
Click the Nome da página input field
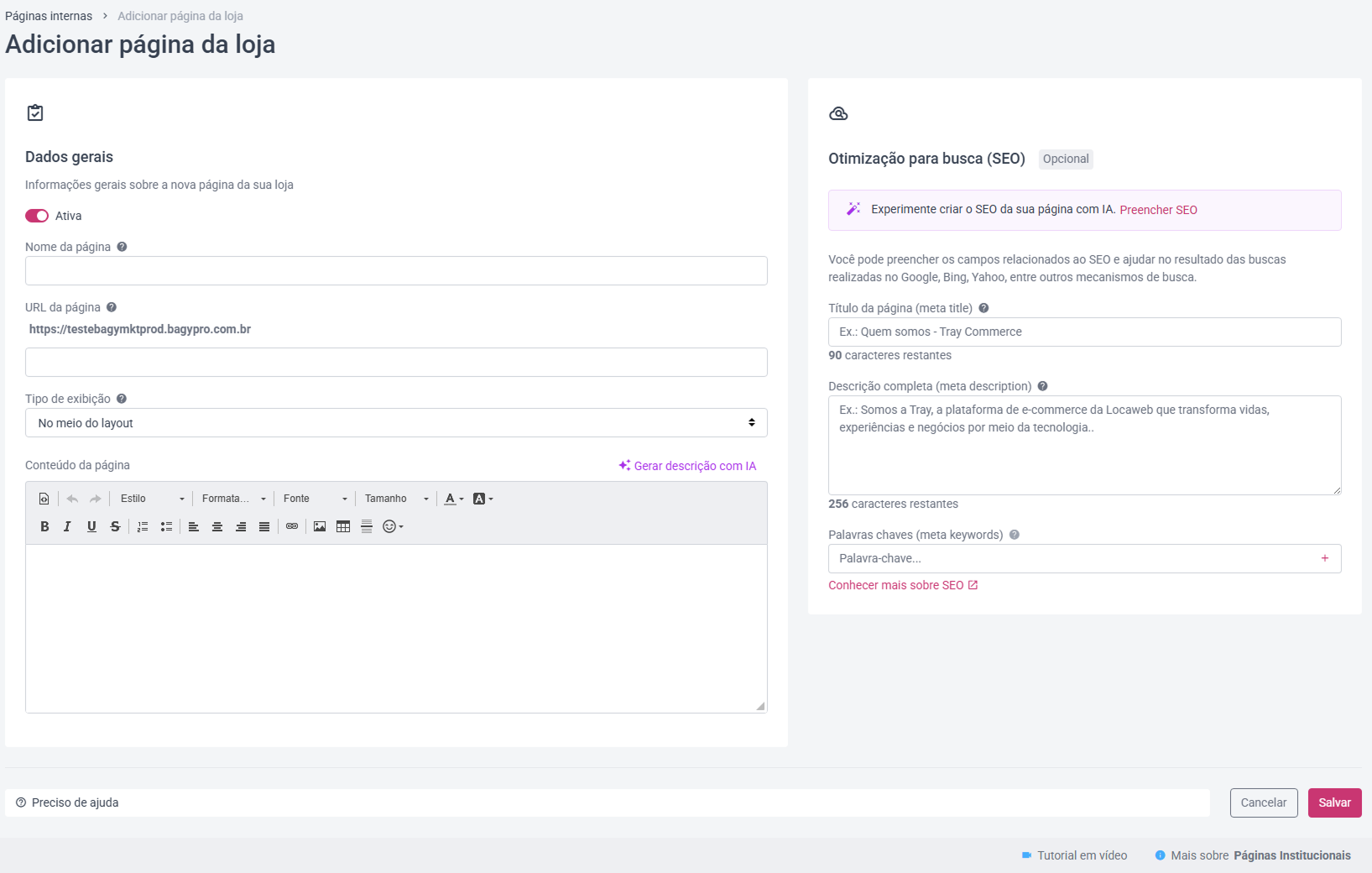click(x=396, y=271)
